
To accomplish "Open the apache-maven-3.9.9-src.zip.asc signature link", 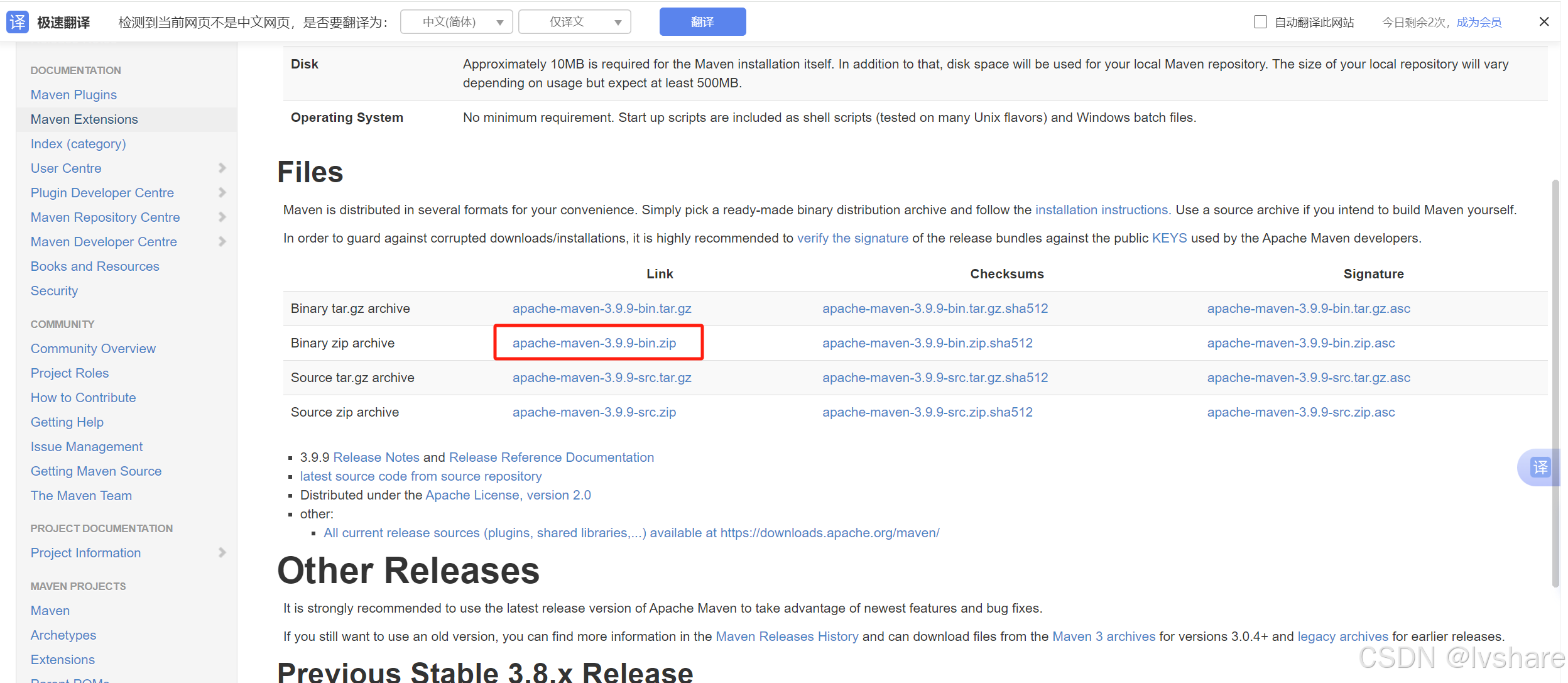I will [x=1300, y=412].
